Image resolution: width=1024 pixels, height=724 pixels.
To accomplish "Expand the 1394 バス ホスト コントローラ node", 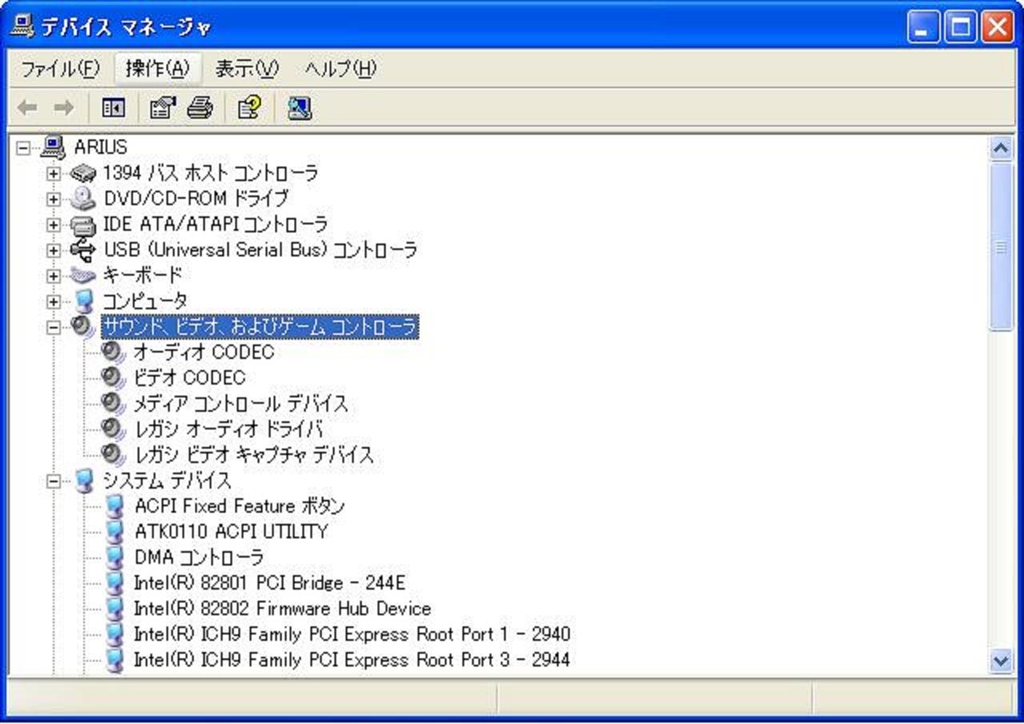I will [54, 174].
